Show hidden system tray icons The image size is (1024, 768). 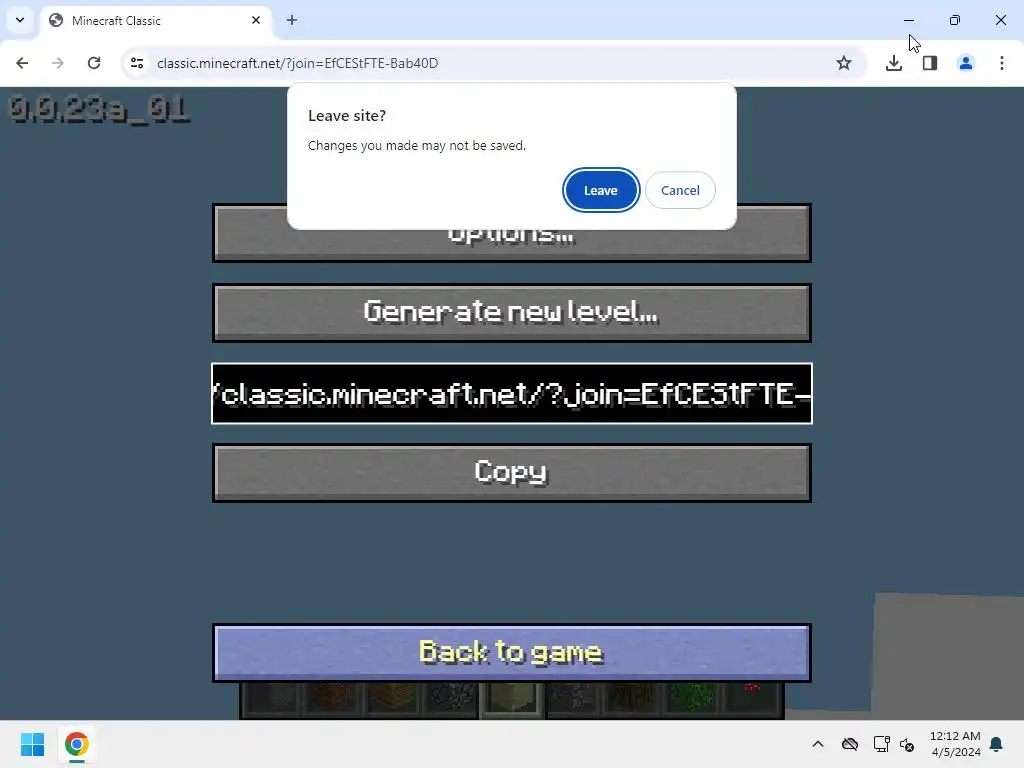(818, 744)
